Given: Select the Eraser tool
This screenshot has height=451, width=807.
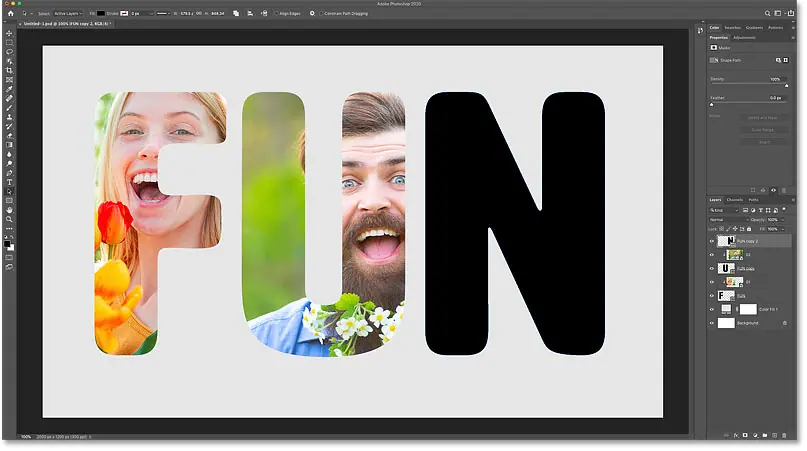Looking at the screenshot, I should (x=9, y=135).
